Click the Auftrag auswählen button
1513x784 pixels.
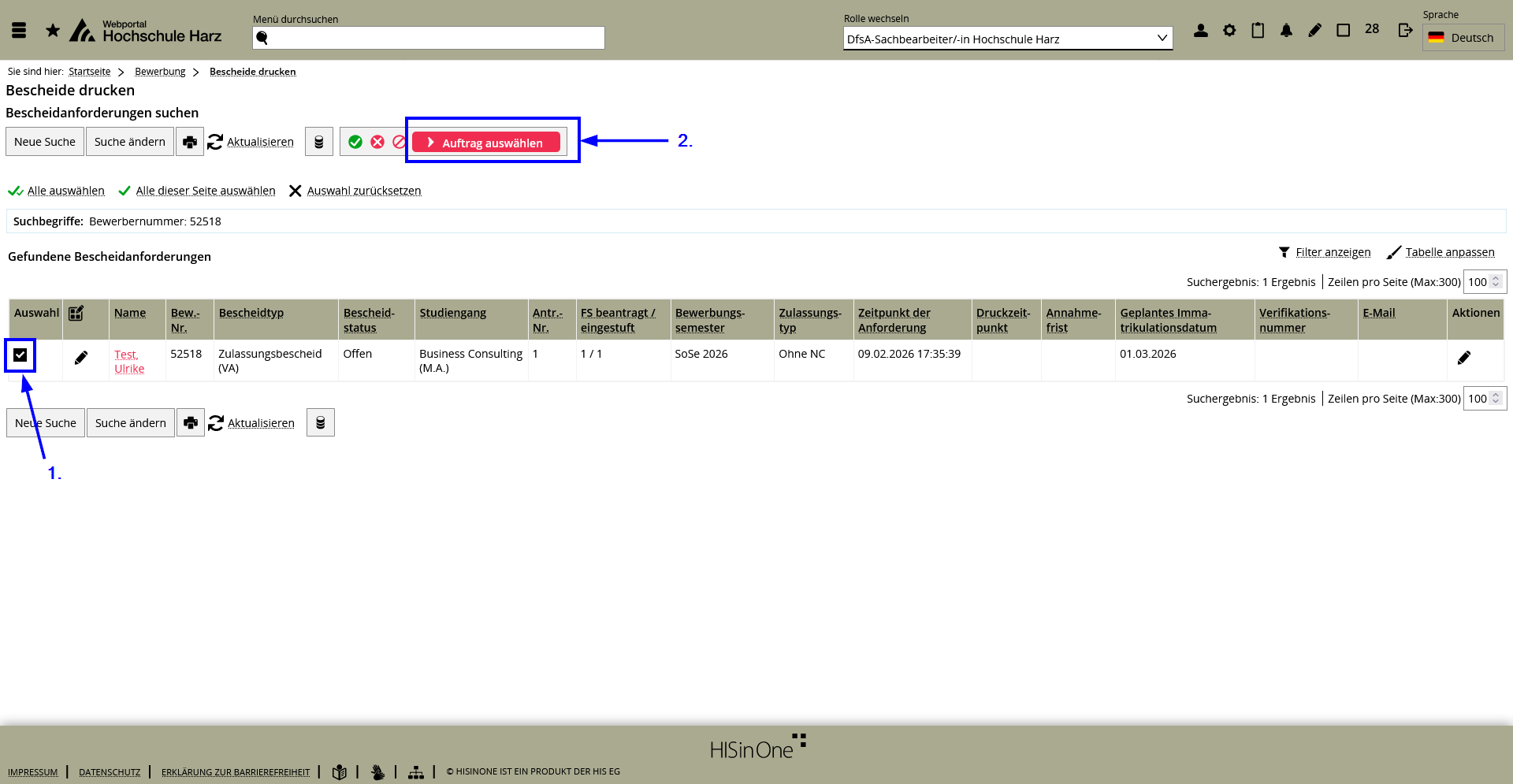[x=486, y=143]
